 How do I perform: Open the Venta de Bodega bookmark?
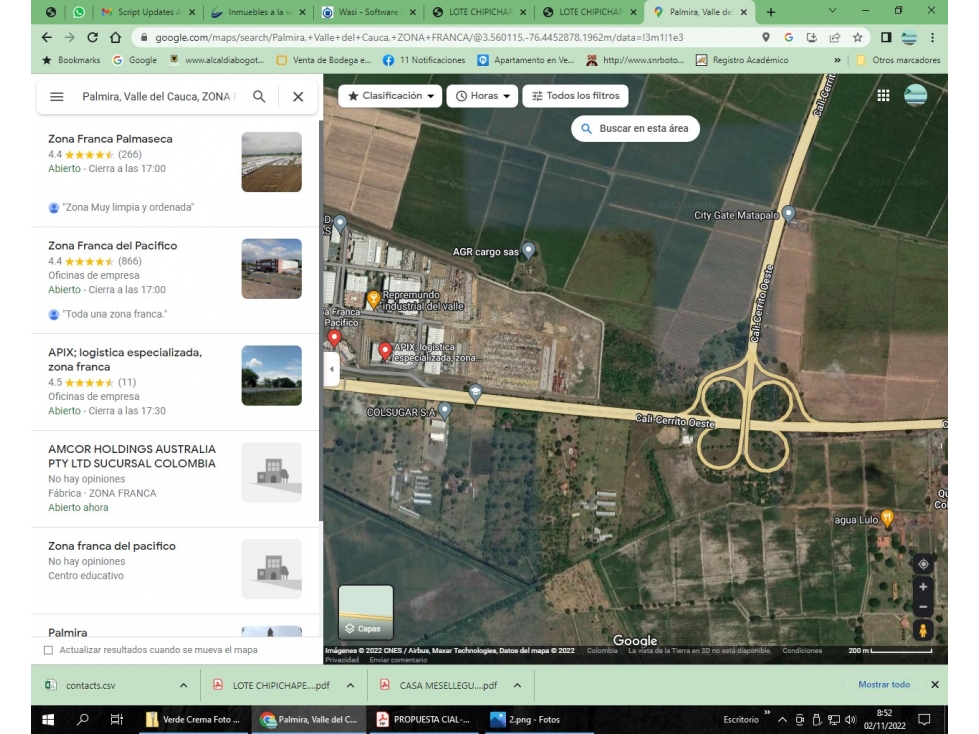click(x=323, y=61)
